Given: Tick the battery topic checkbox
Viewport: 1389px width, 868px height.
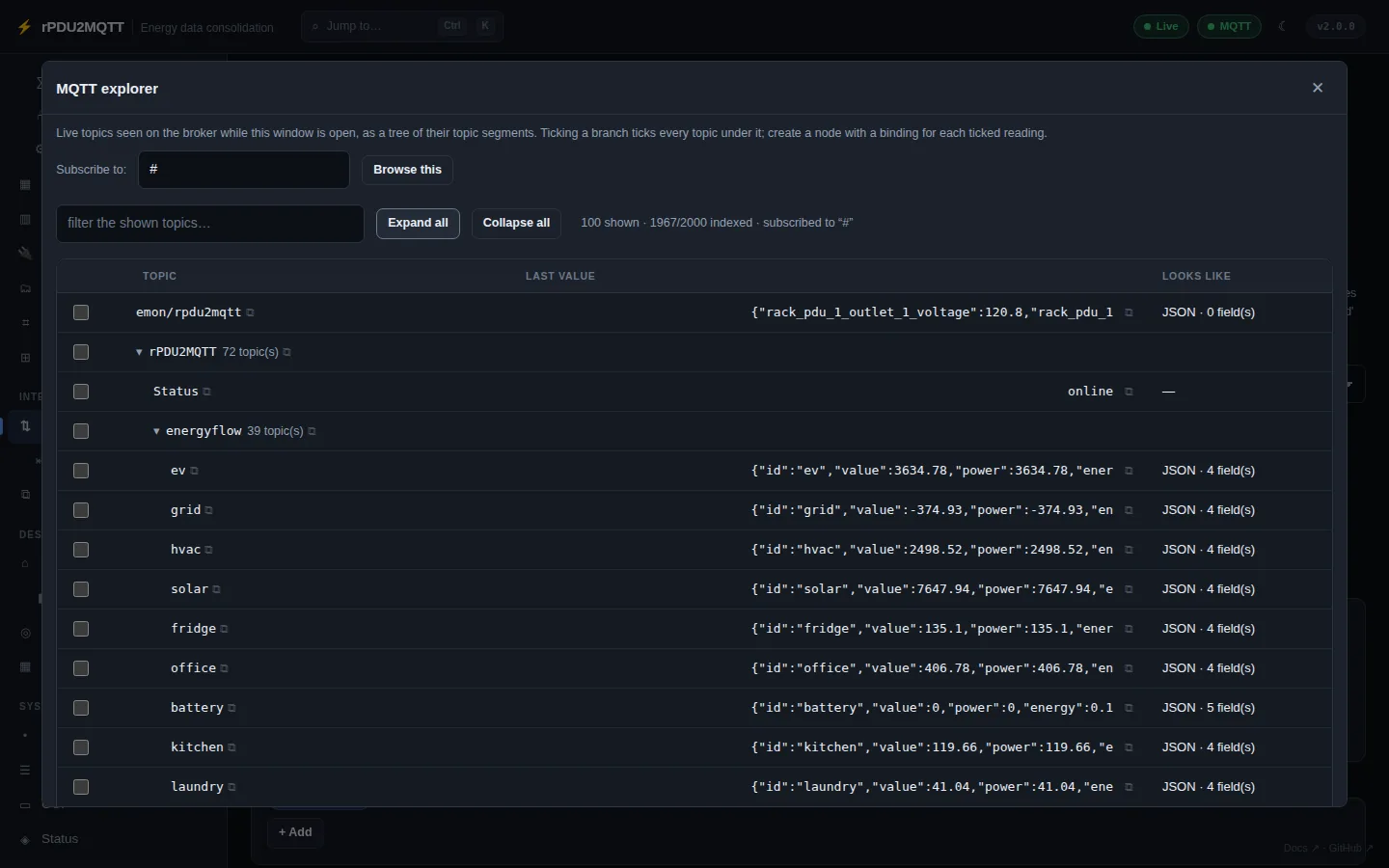Looking at the screenshot, I should 81,708.
